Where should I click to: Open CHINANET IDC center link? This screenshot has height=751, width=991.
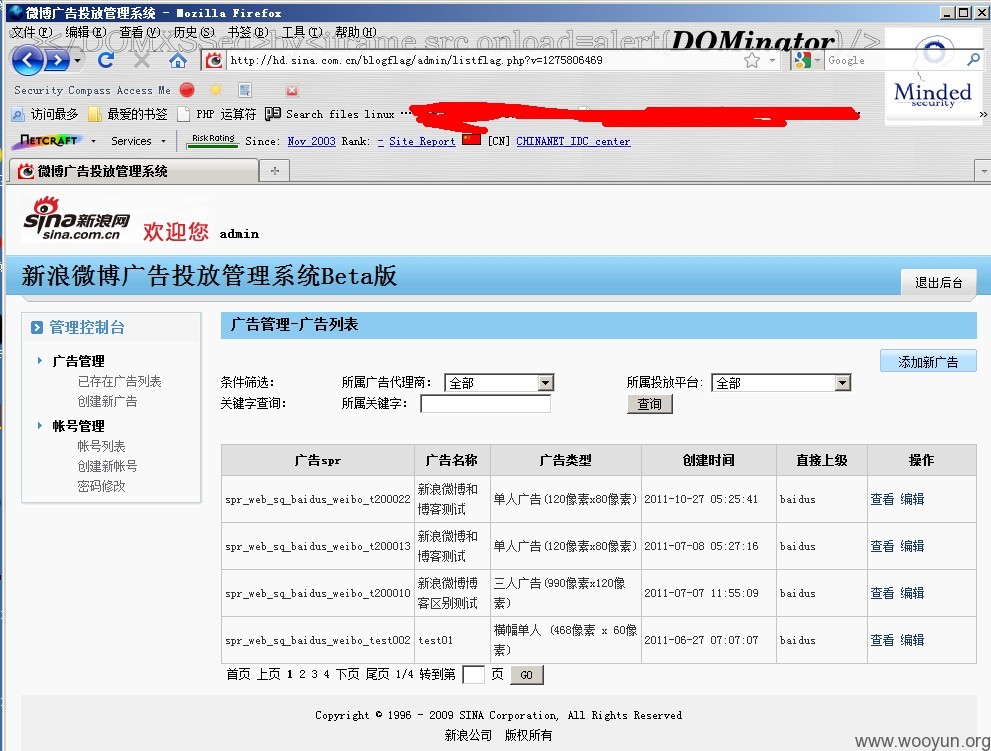point(573,141)
